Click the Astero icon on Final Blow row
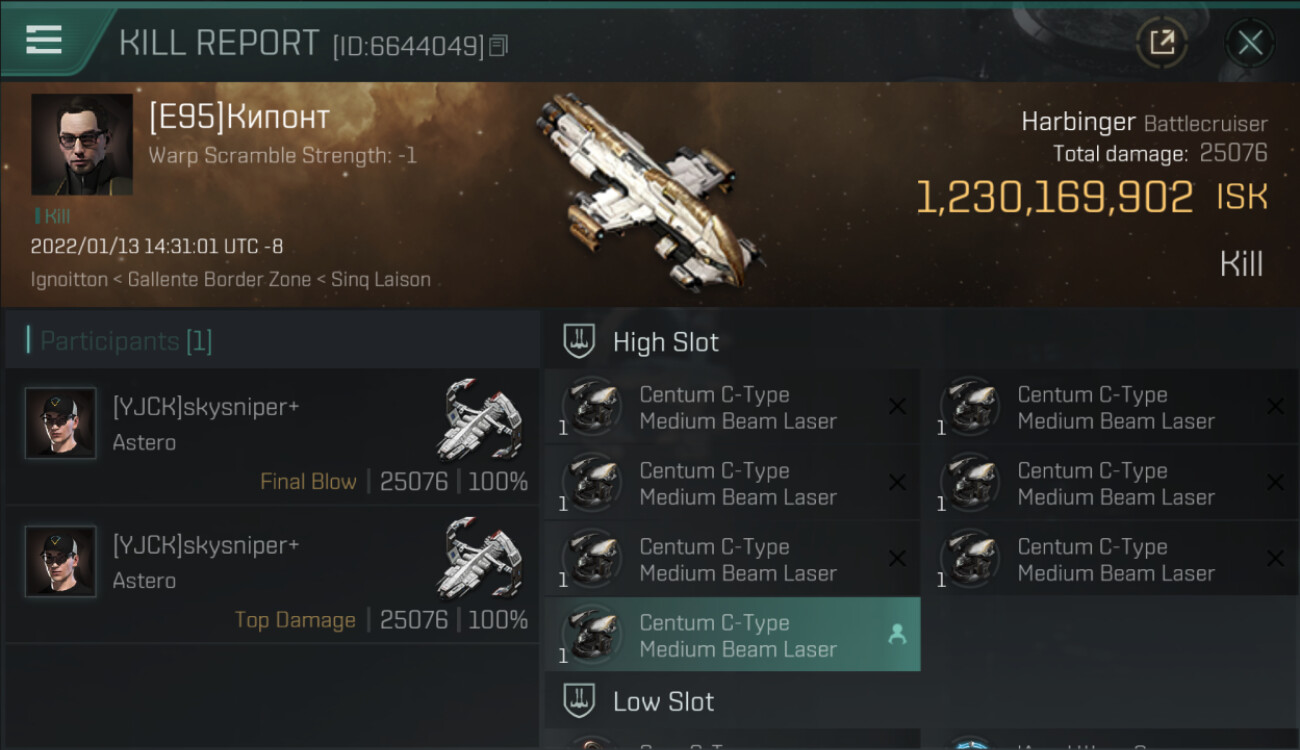 (x=483, y=420)
